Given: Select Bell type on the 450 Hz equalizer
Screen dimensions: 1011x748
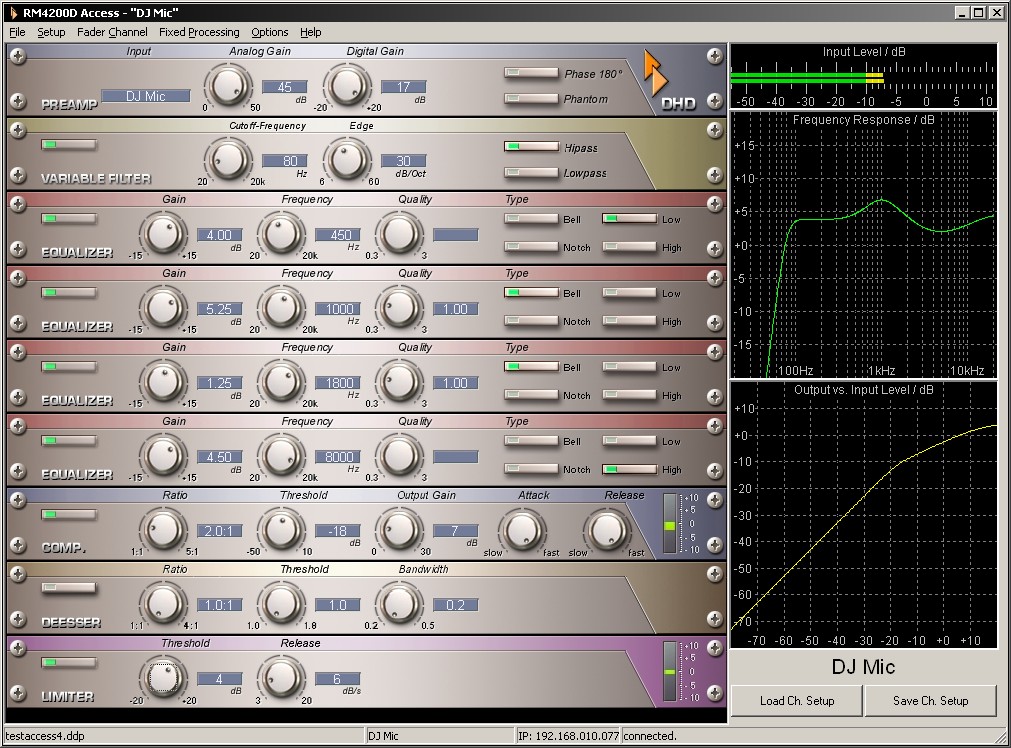Looking at the screenshot, I should [531, 219].
